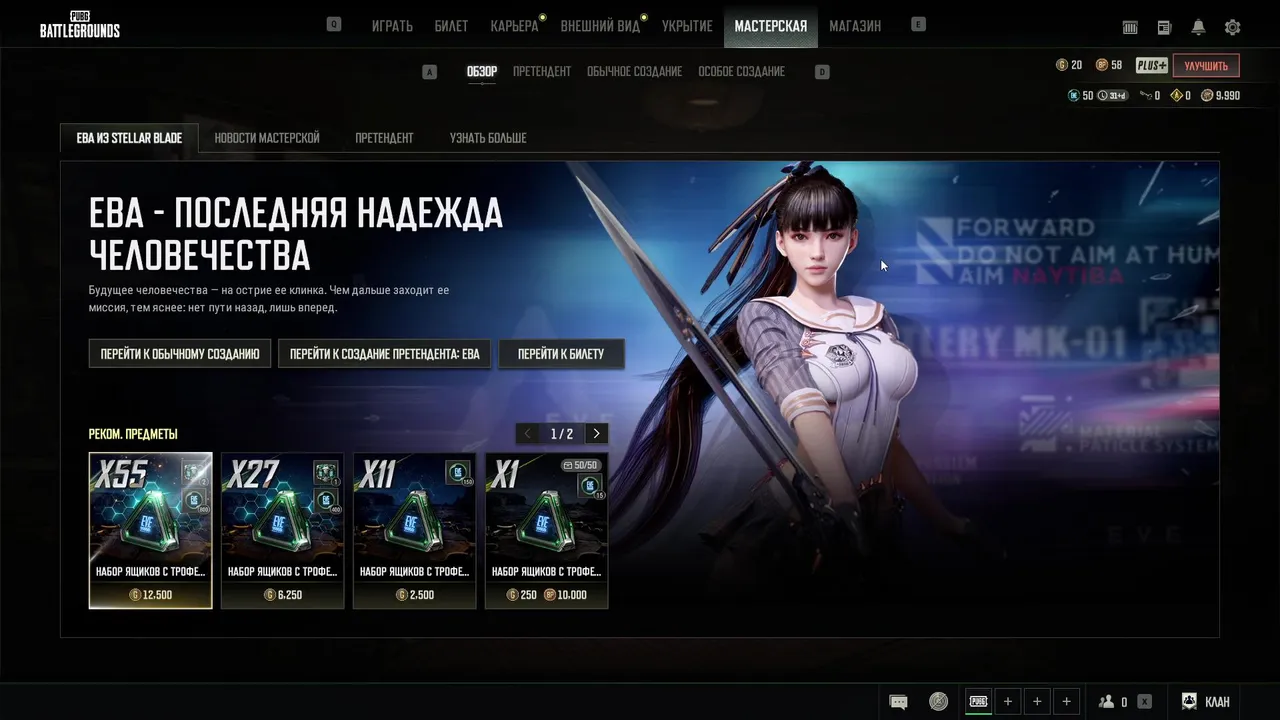Click the crossed-out radar icon
This screenshot has width=1280, height=720.
938,702
